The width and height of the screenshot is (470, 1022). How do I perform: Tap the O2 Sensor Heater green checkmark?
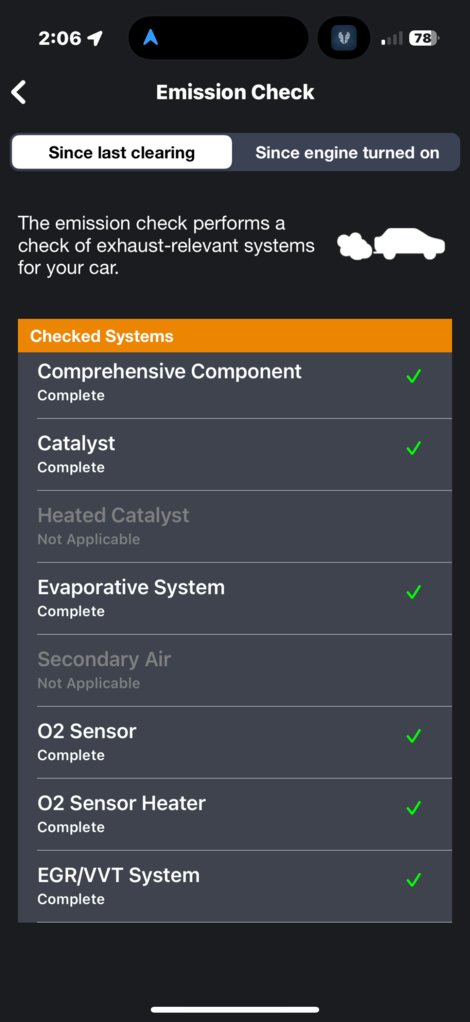(413, 808)
